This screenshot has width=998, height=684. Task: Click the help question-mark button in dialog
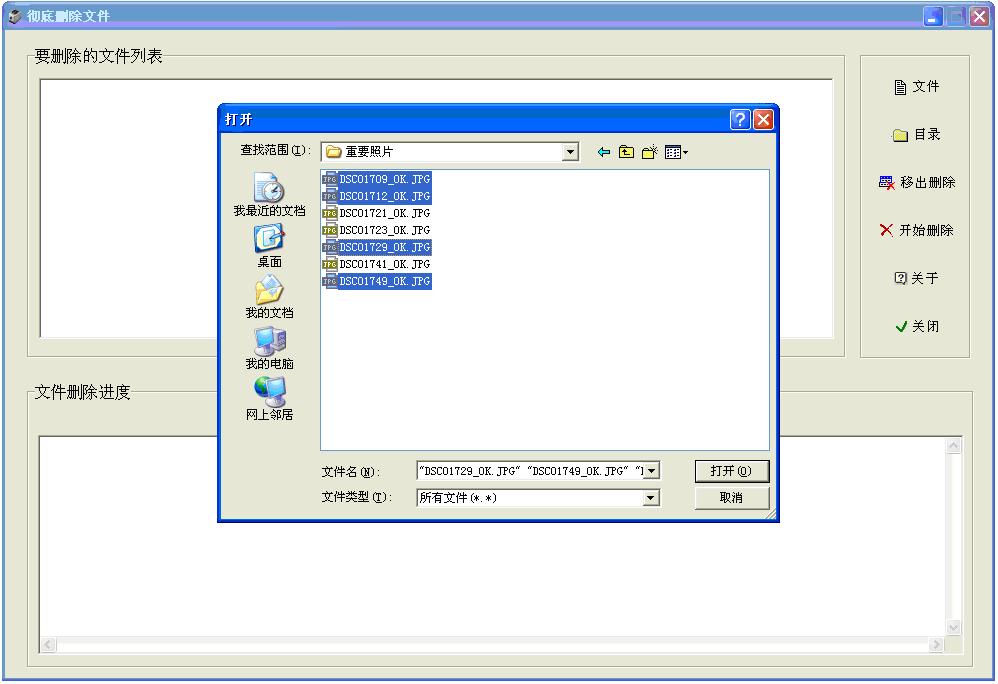[740, 120]
